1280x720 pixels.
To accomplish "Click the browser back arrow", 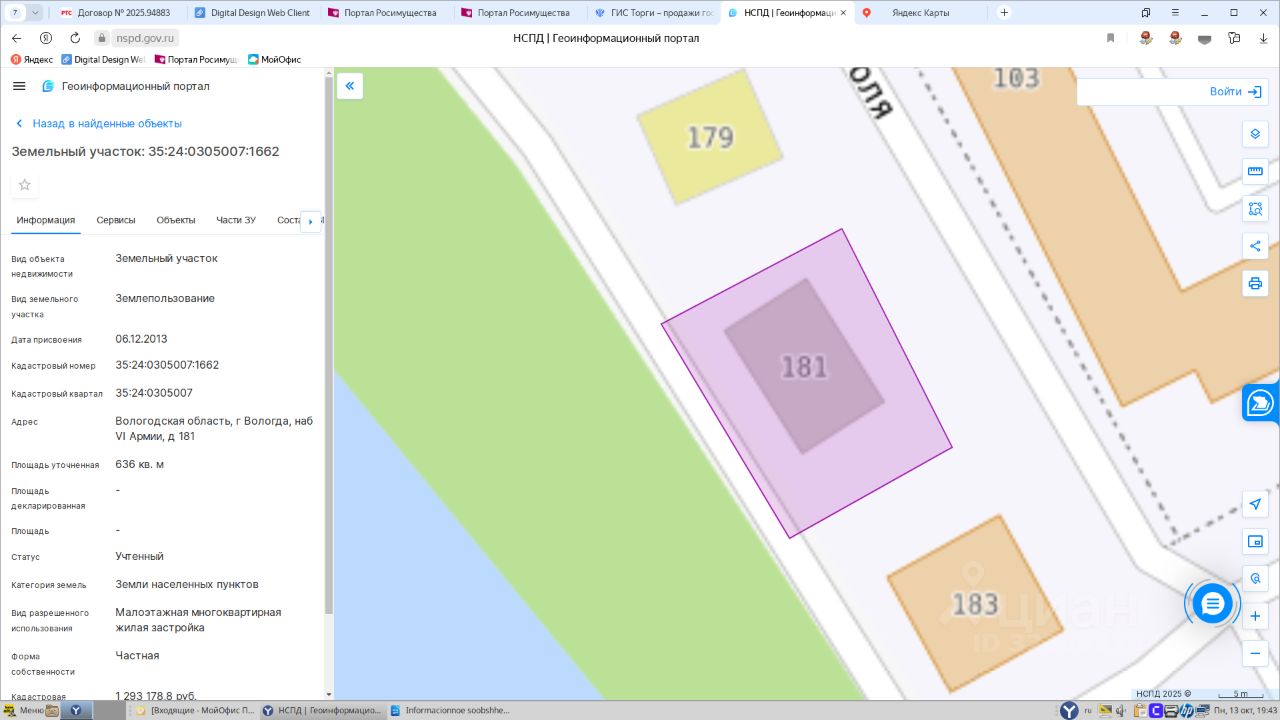I will coord(17,38).
